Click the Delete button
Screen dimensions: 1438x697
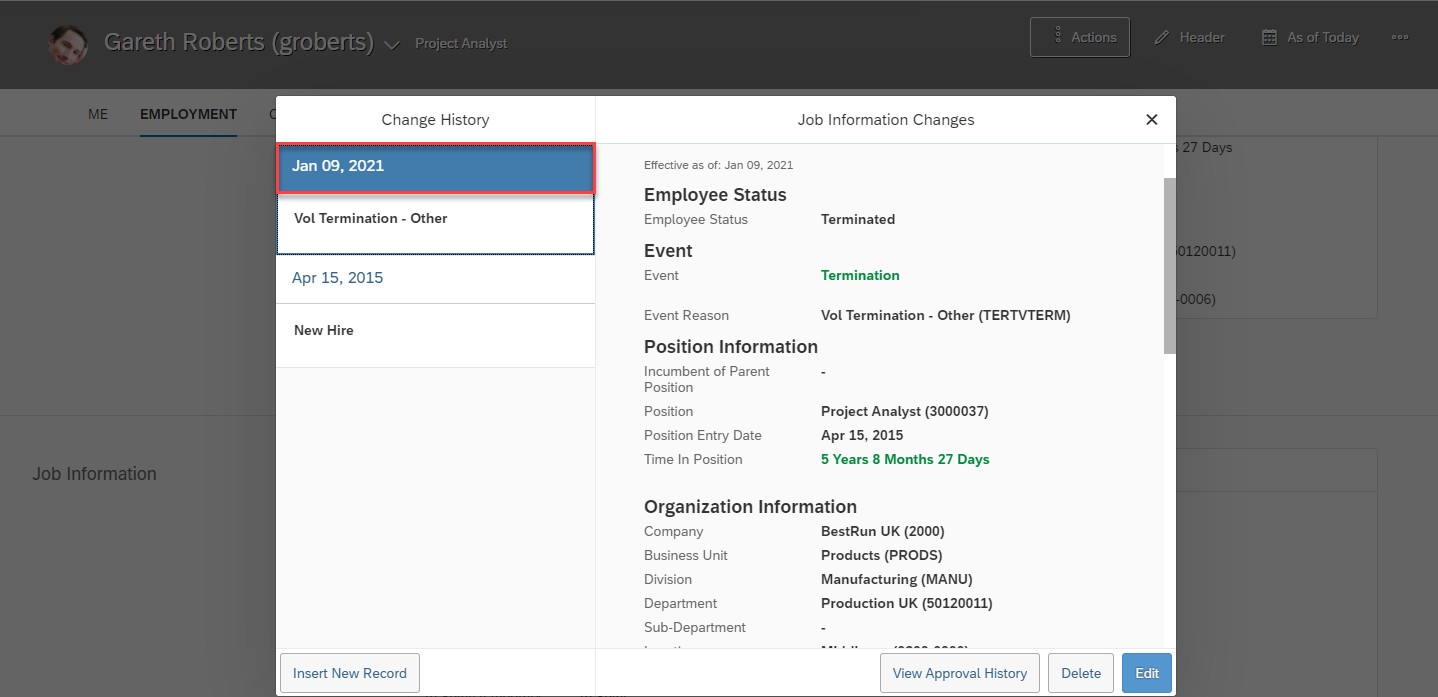(x=1081, y=673)
